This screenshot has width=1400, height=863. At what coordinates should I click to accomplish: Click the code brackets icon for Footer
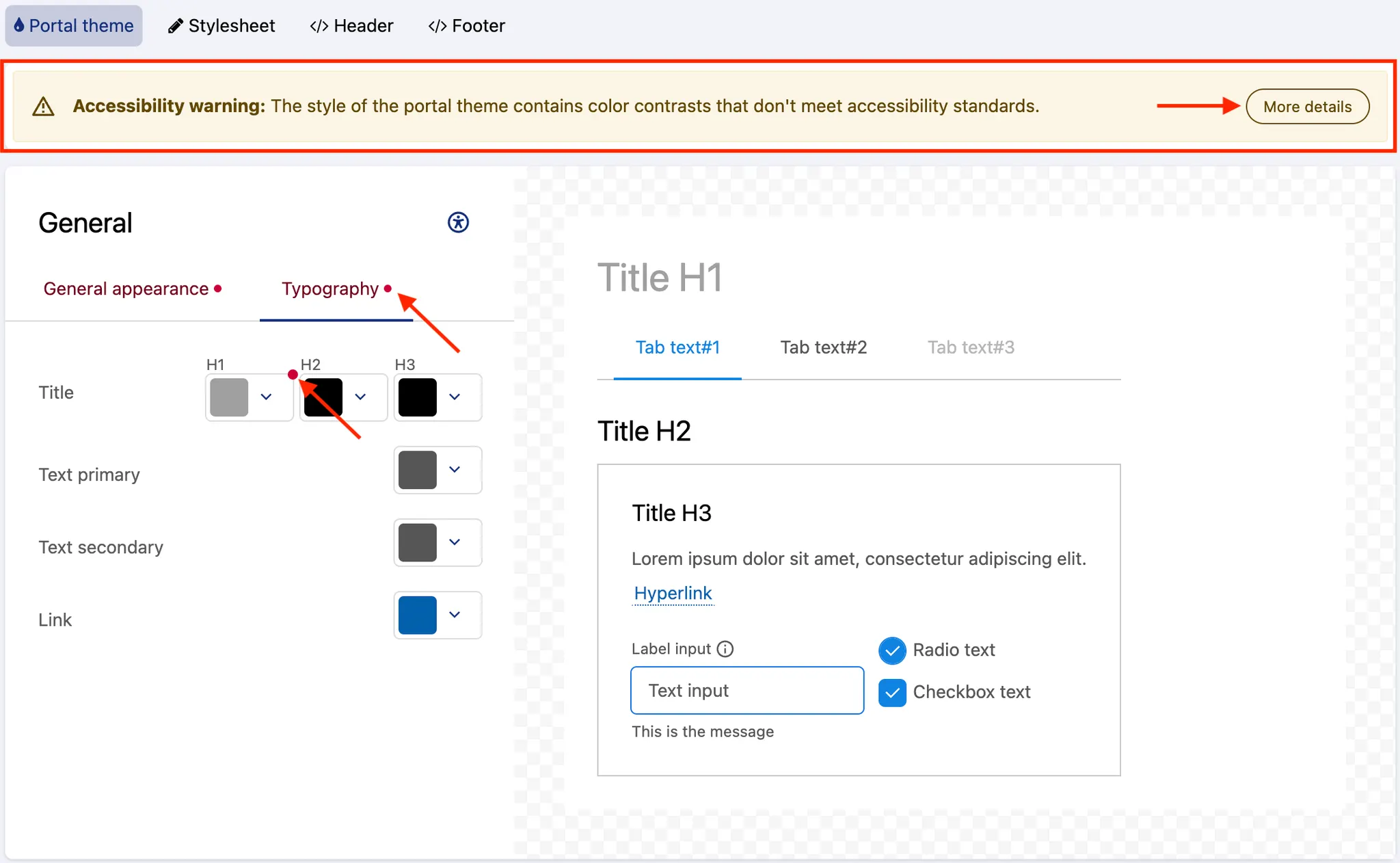click(x=437, y=26)
